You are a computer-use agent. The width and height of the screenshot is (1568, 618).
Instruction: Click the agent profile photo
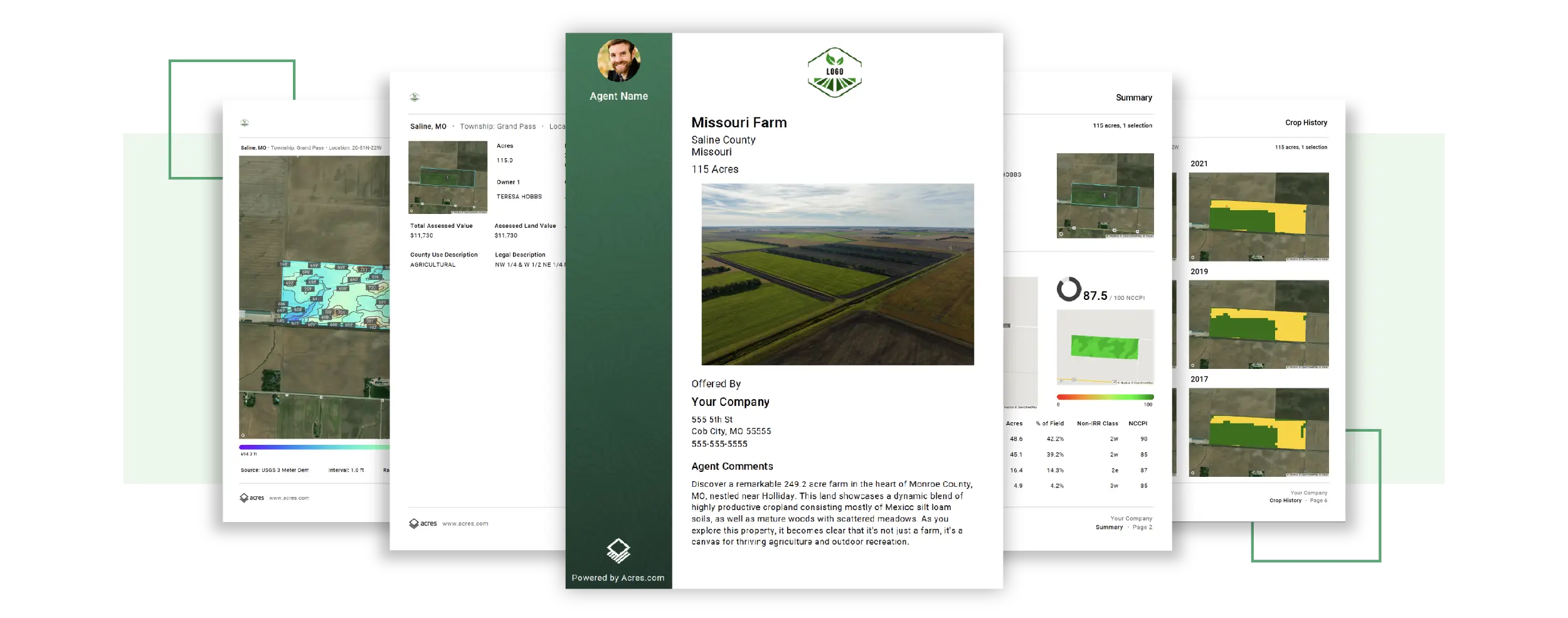tap(618, 60)
